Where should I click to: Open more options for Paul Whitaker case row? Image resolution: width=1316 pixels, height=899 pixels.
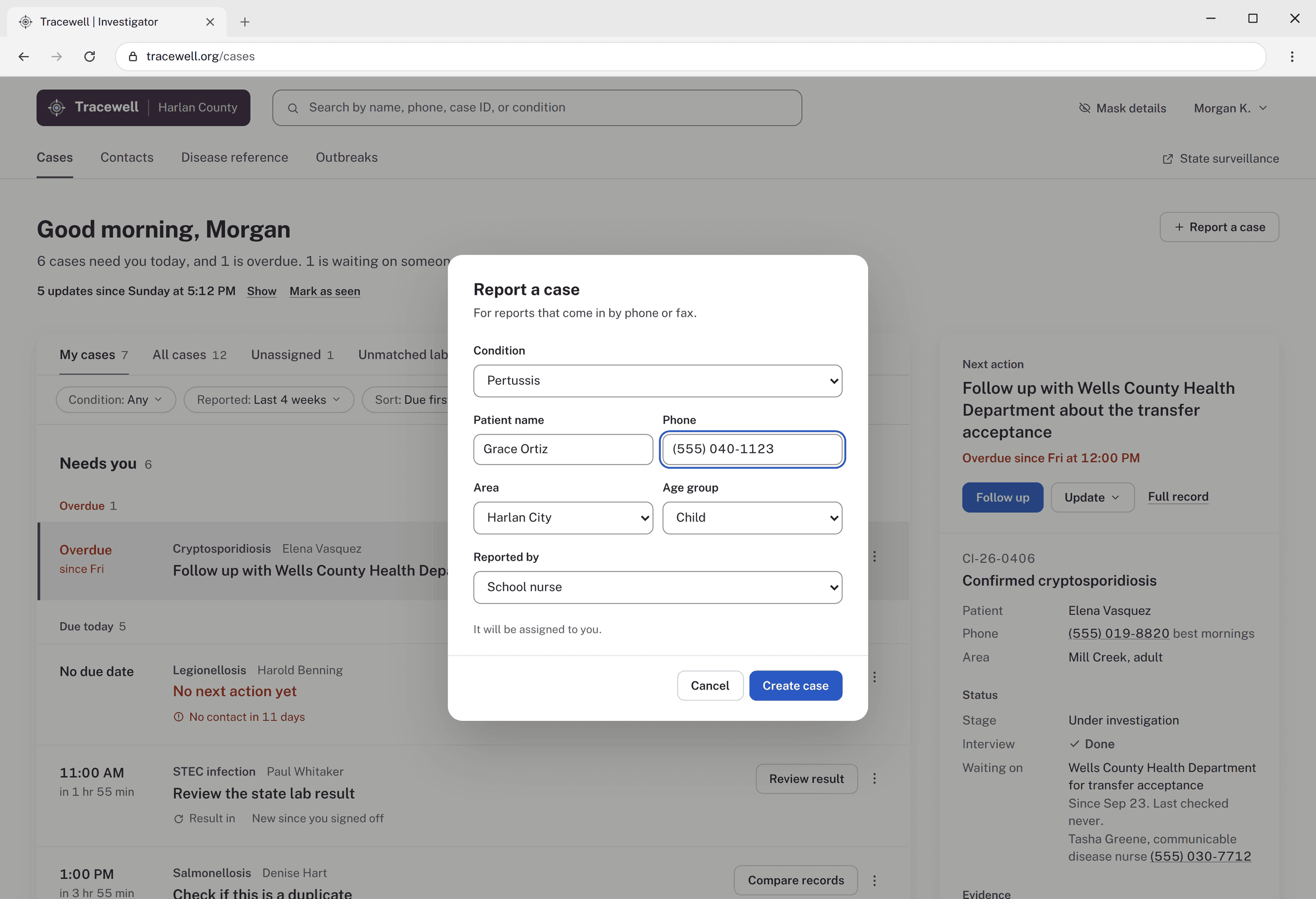tap(874, 778)
